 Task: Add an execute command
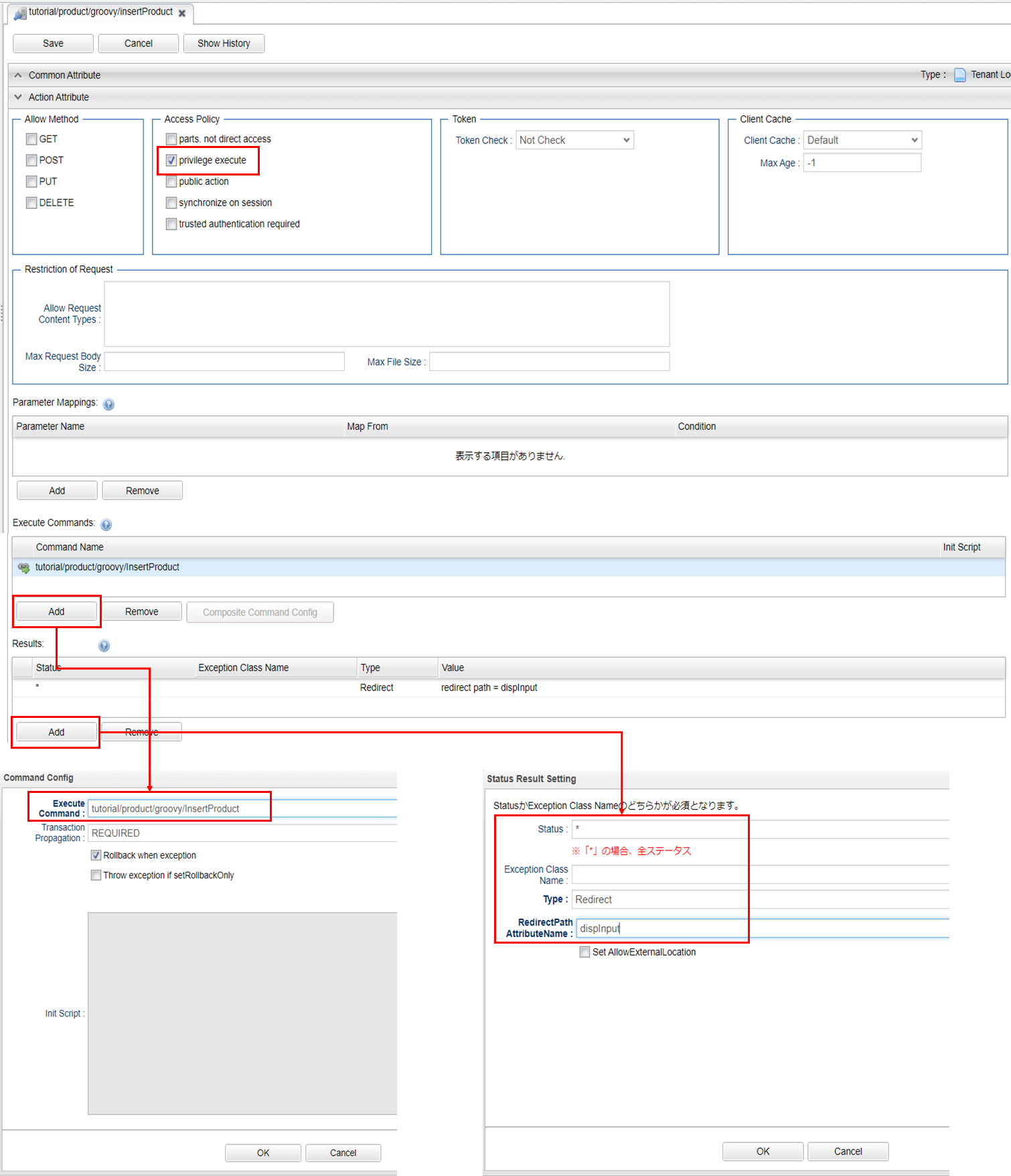point(56,611)
